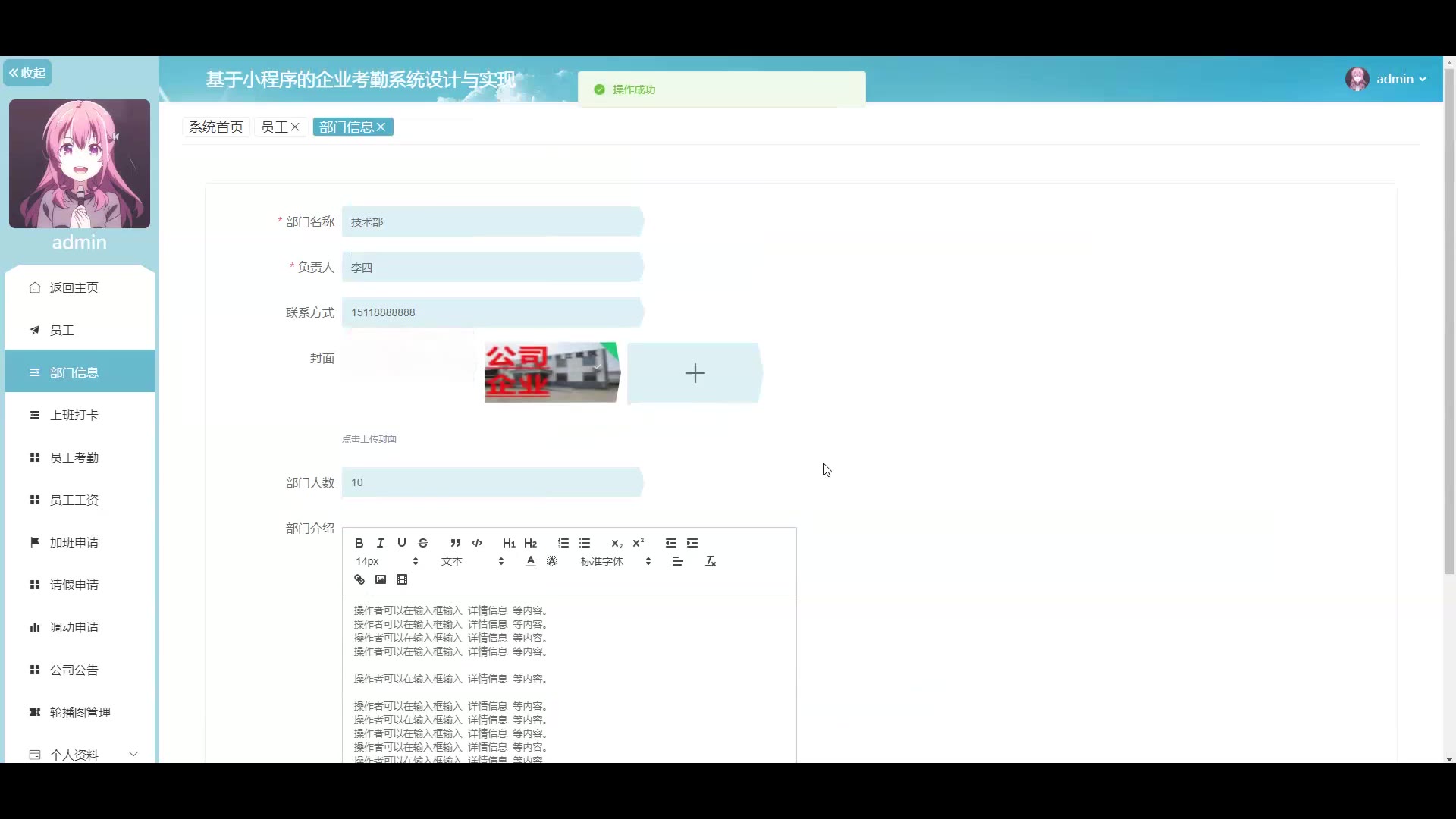This screenshot has width=1456, height=819.
Task: Increase indent in editor
Action: coord(692,543)
